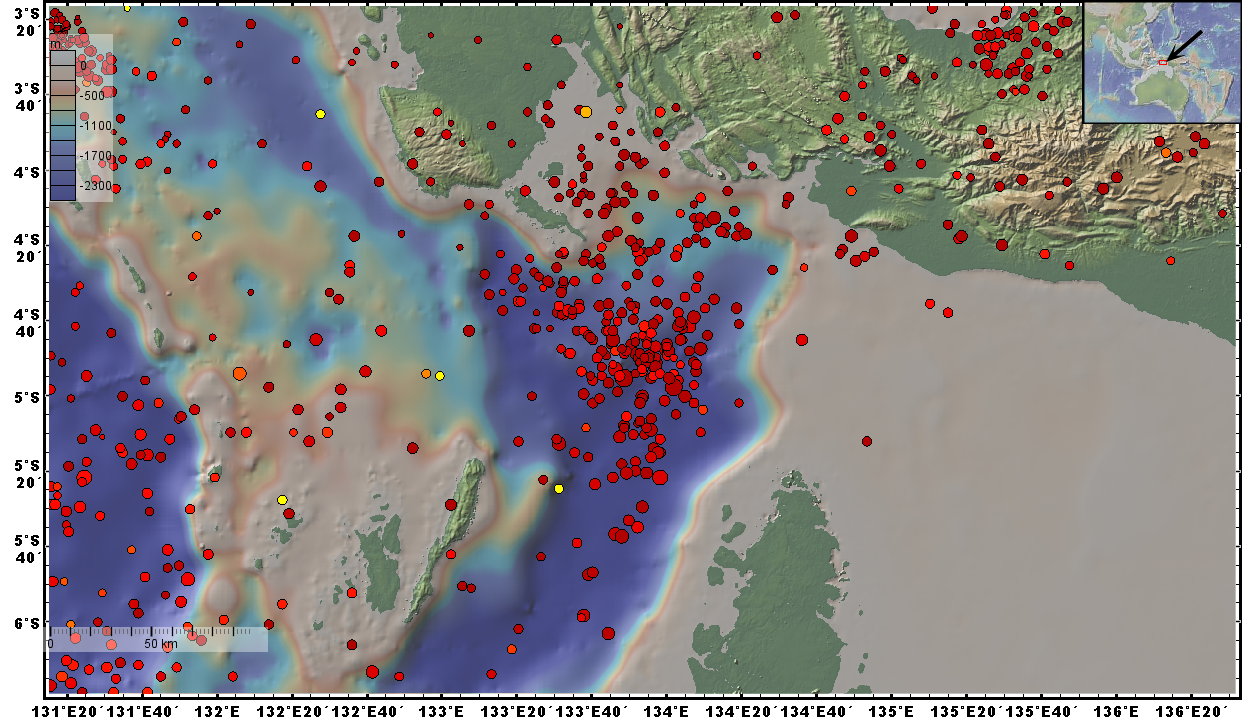Click the red location rectangle in inset map

pos(1163,62)
